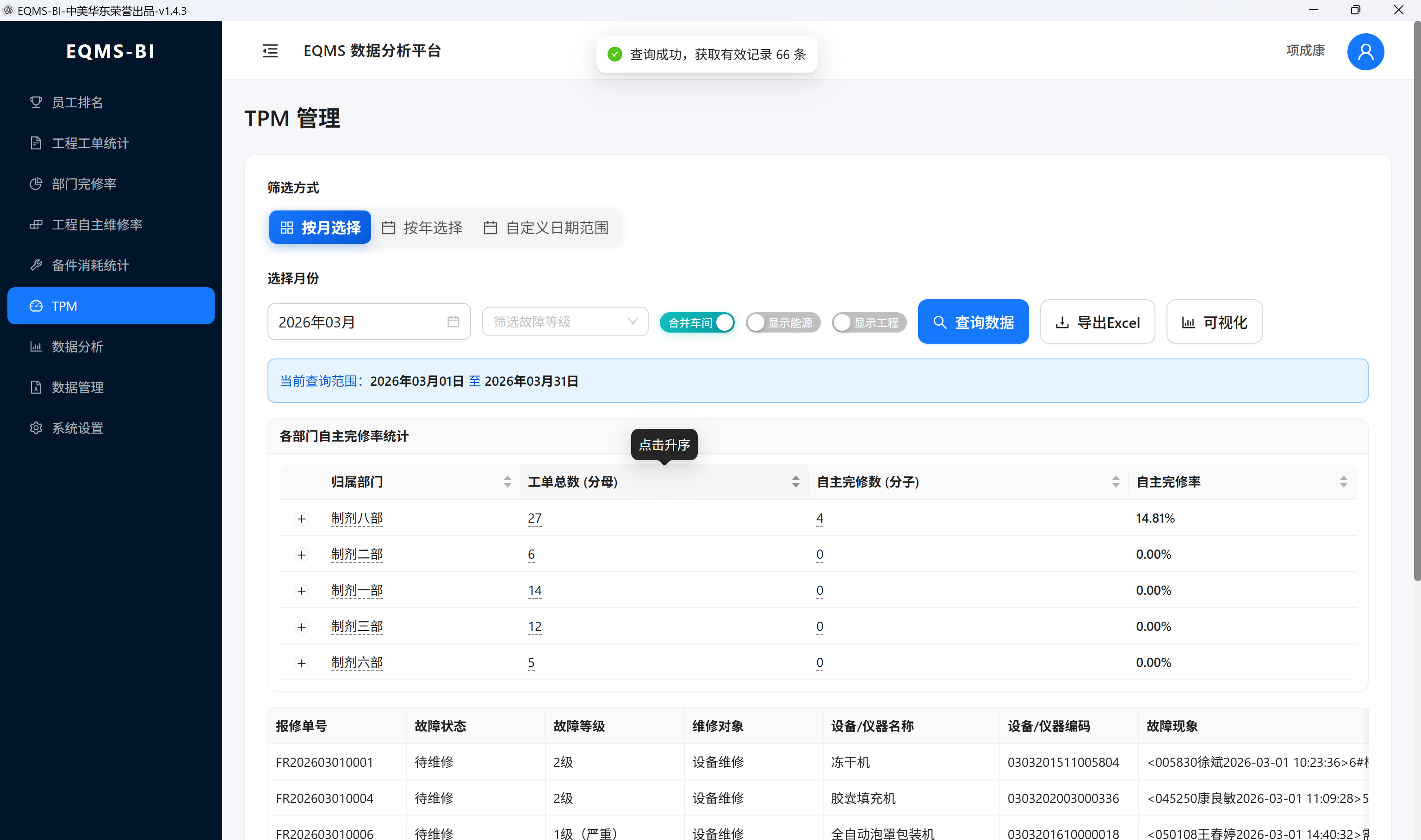Open the user avatar profile icon

(1365, 51)
